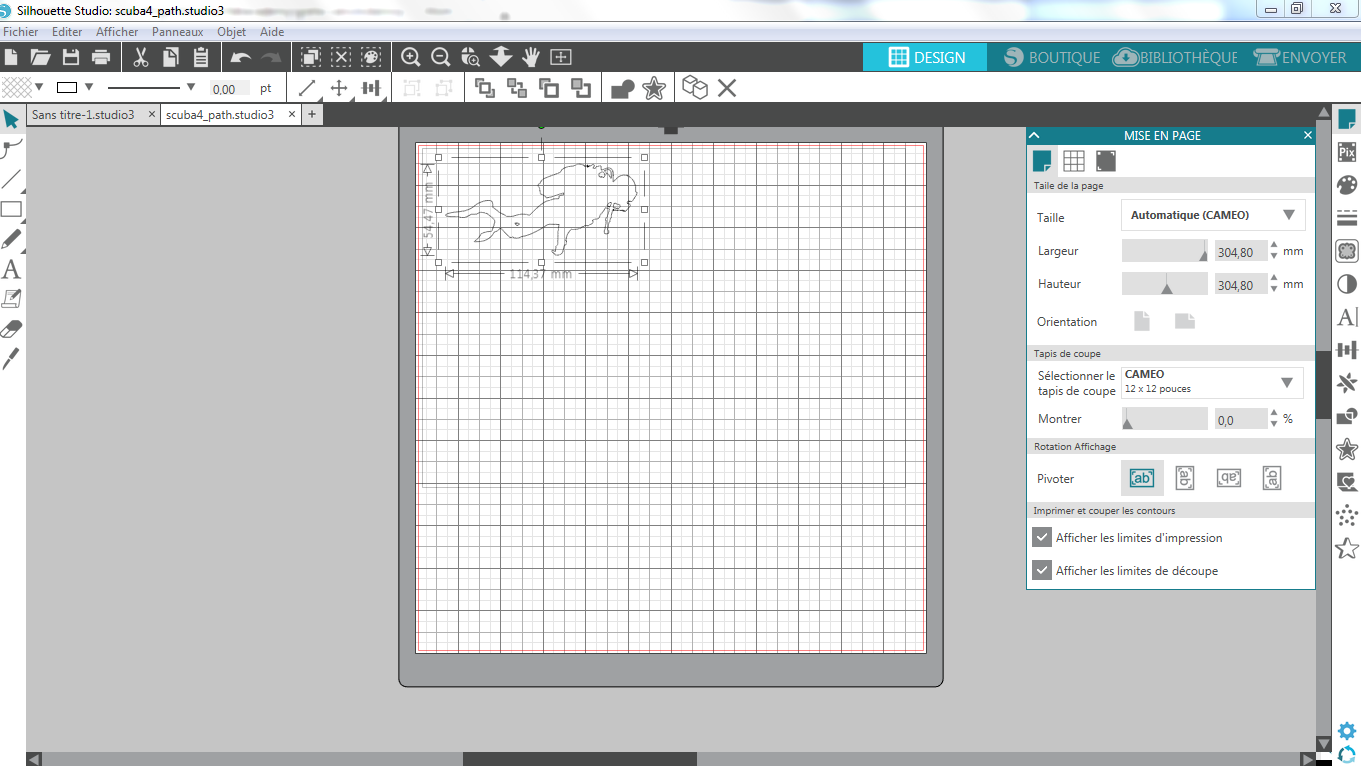The image size is (1361, 766).
Task: Open the text style panel in the right sidebar
Action: pos(1347,317)
